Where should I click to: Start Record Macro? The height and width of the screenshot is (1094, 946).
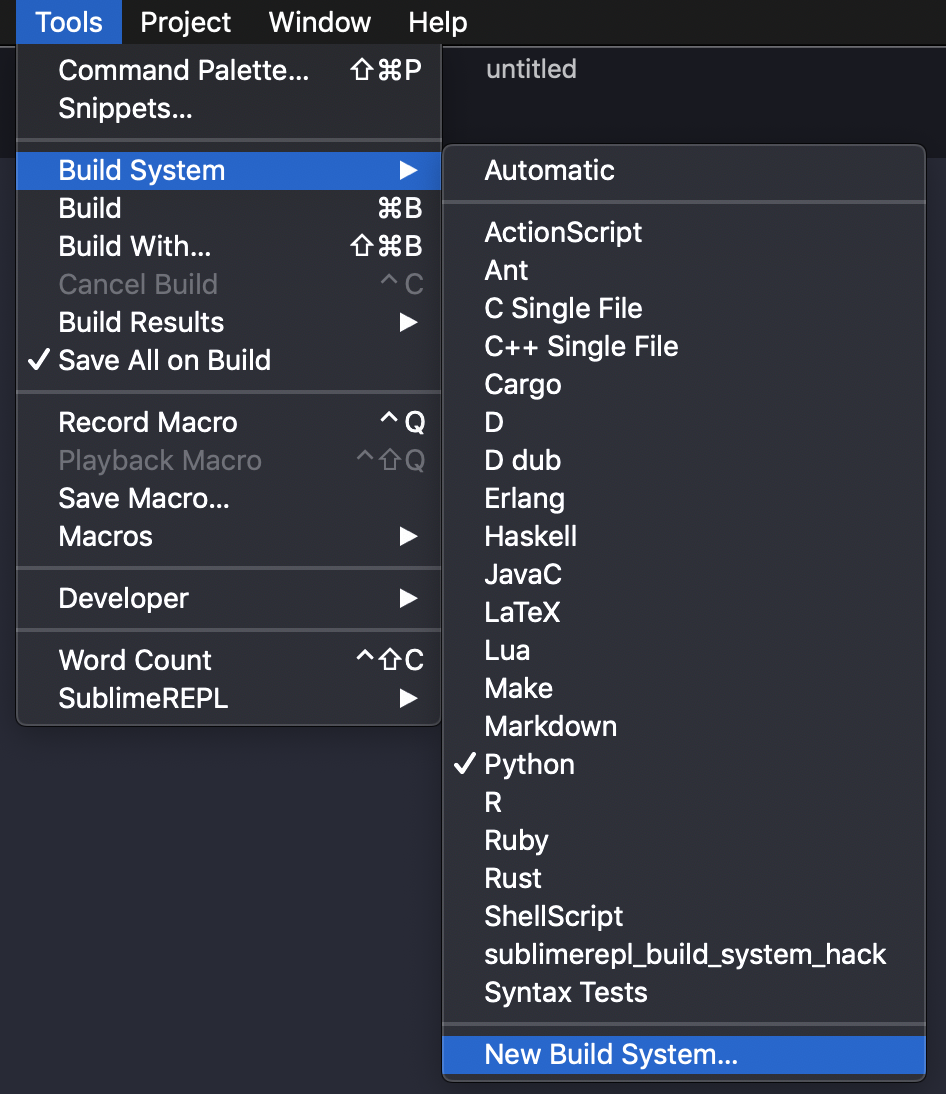tap(148, 422)
